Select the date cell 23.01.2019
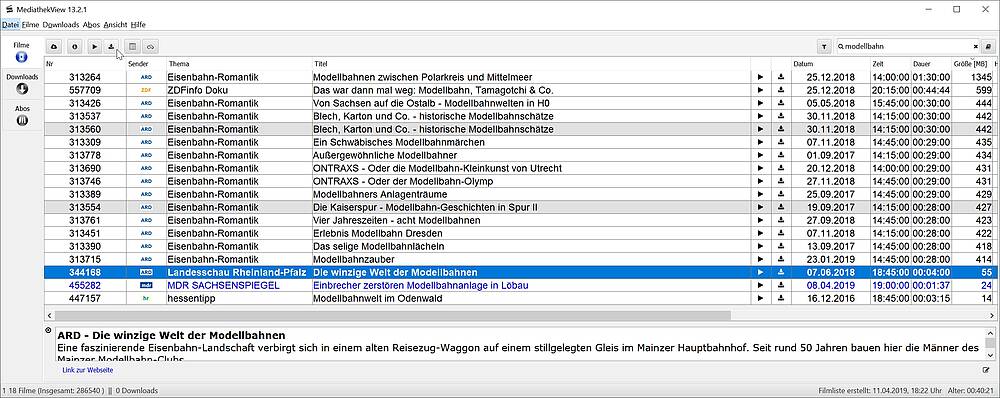The image size is (1000, 398). [831, 259]
